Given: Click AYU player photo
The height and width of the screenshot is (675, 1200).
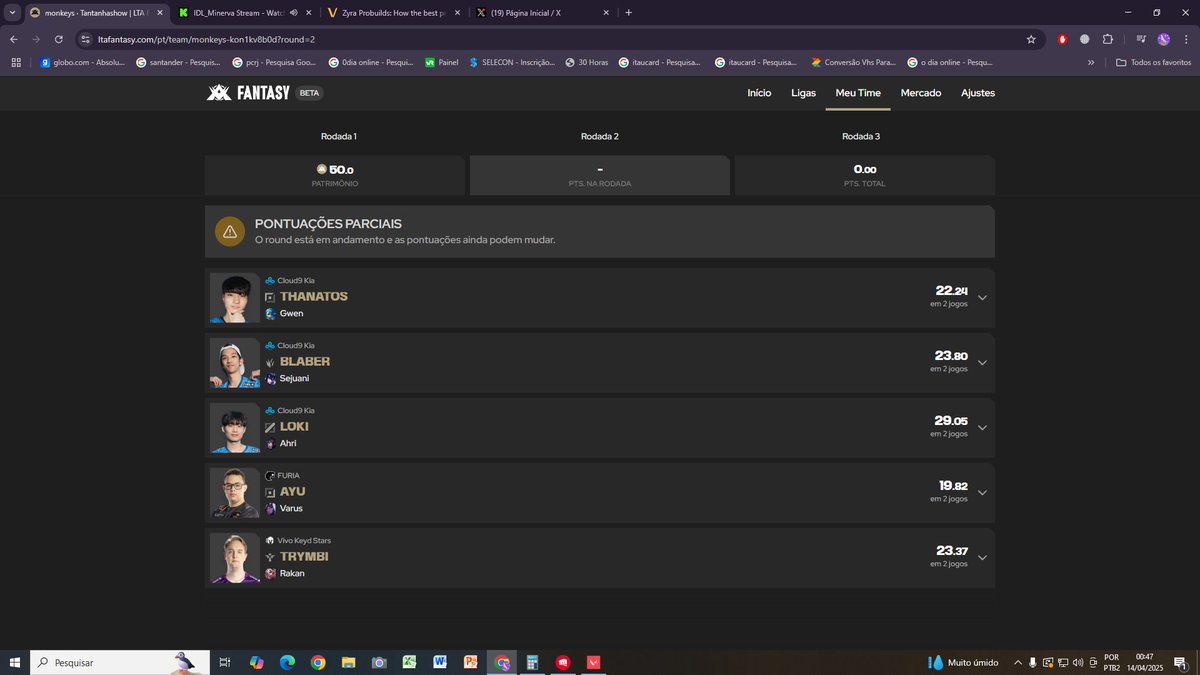Looking at the screenshot, I should (235, 493).
